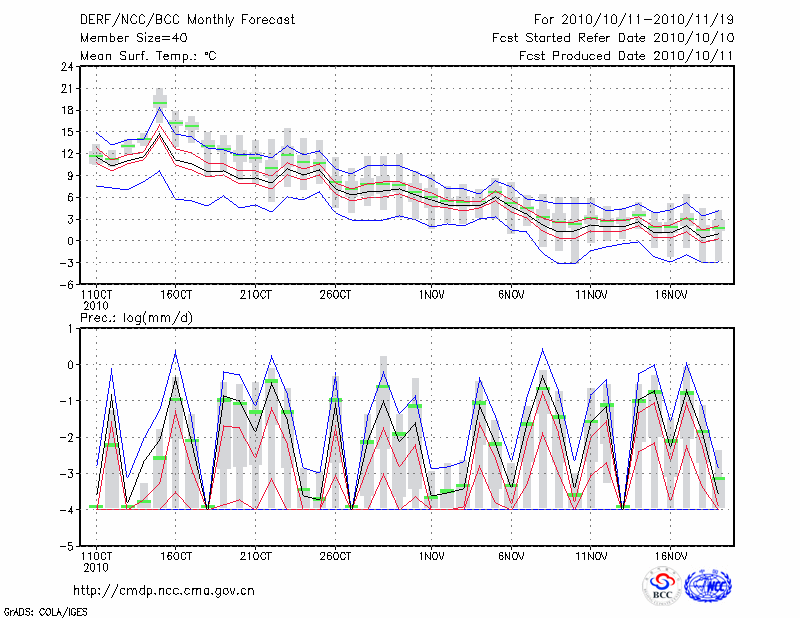Click the Fcst Started Refer Date text

pyautogui.click(x=613, y=37)
